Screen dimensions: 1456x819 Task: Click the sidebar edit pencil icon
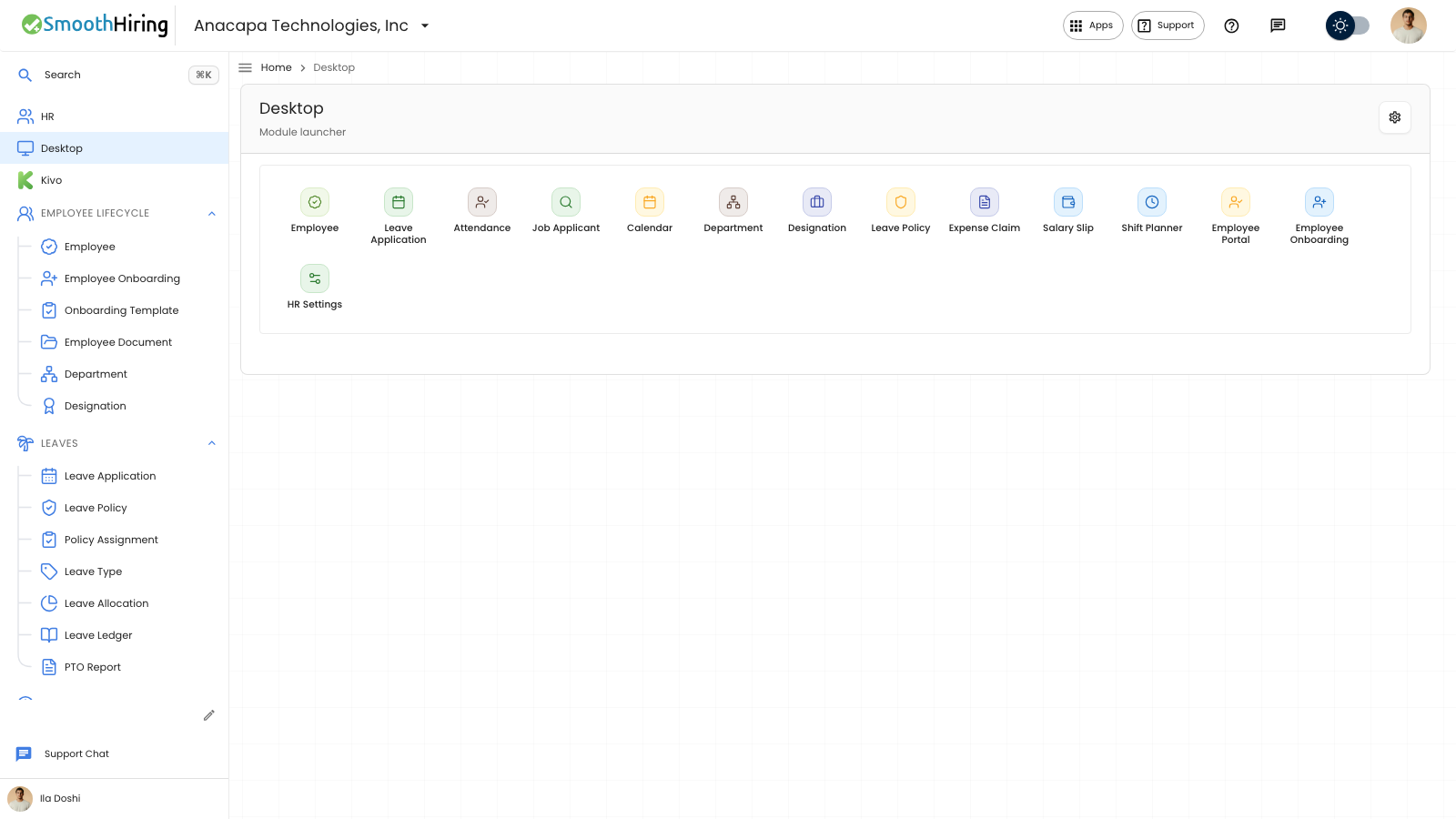[208, 715]
